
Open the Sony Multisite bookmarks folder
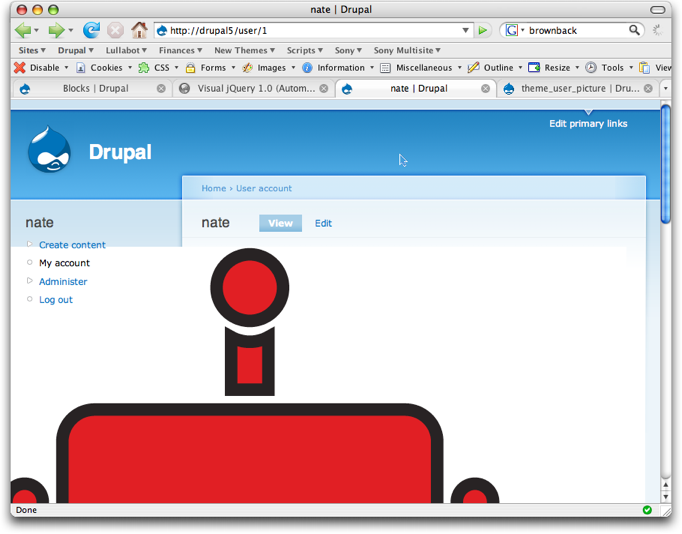[407, 50]
